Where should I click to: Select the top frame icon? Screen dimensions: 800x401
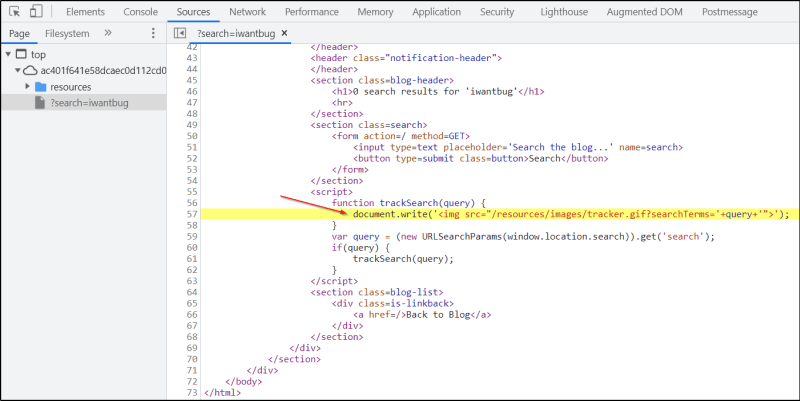click(21, 54)
